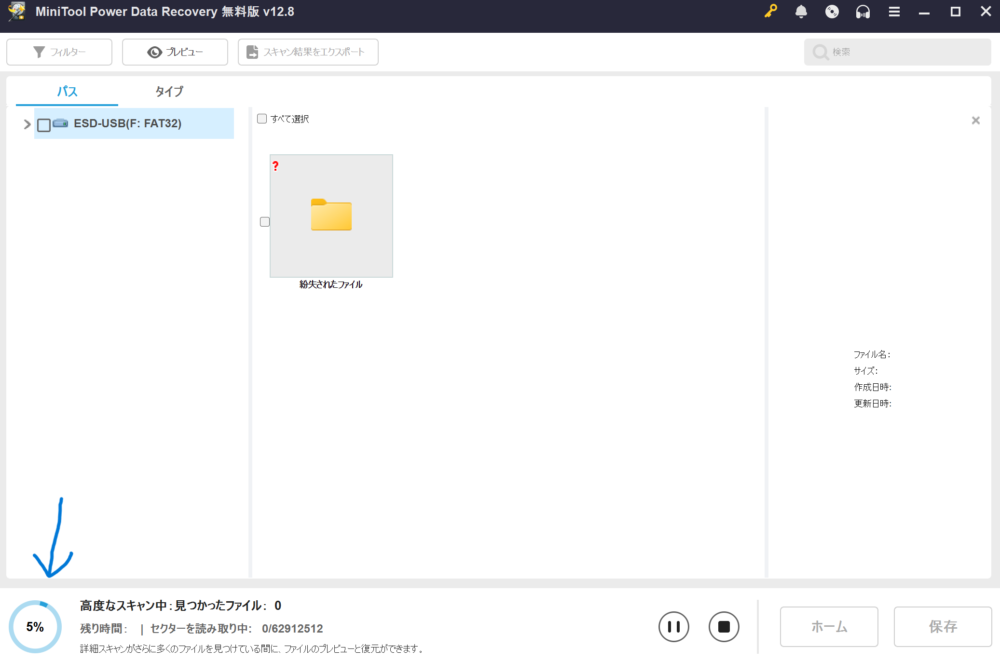Click スキャン結果をエクスポート button
The height and width of the screenshot is (661, 1000).
pyautogui.click(x=308, y=52)
